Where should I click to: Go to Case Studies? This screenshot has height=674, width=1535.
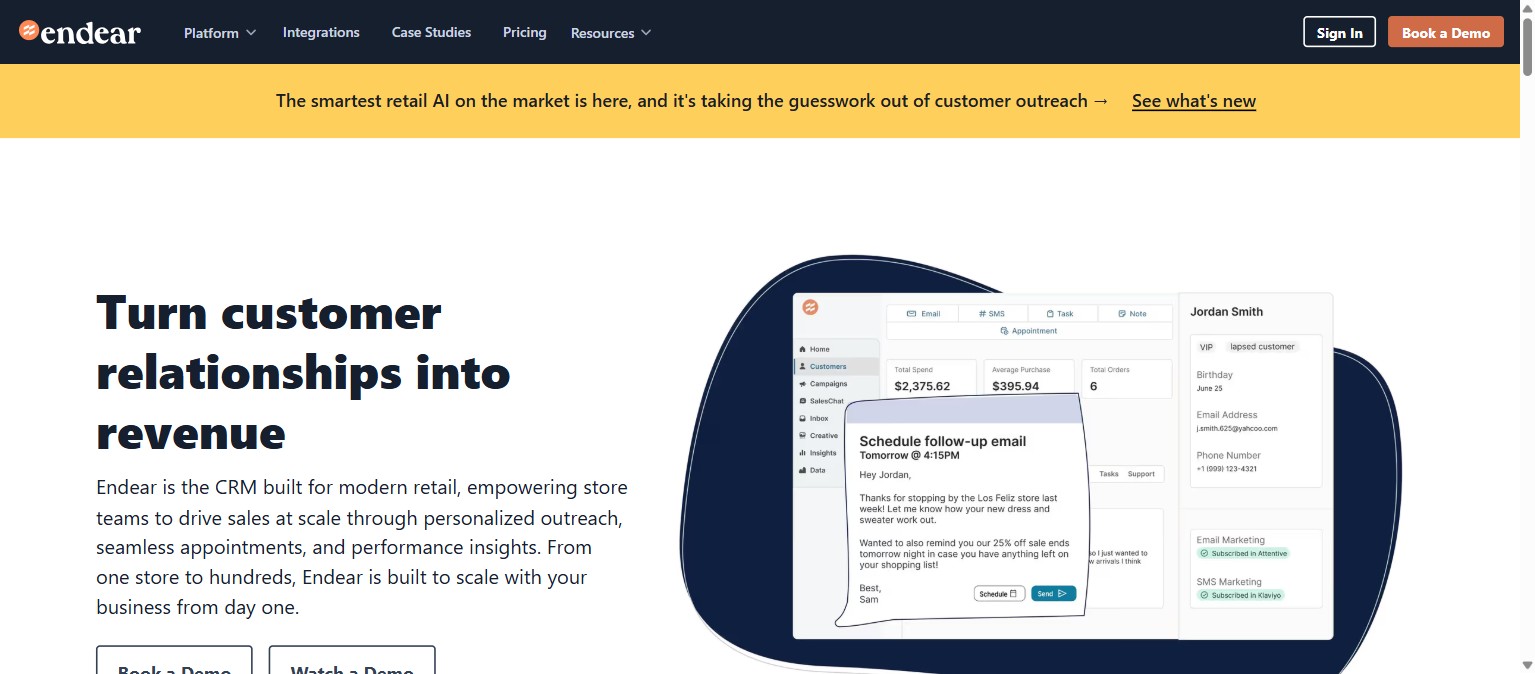pos(431,32)
